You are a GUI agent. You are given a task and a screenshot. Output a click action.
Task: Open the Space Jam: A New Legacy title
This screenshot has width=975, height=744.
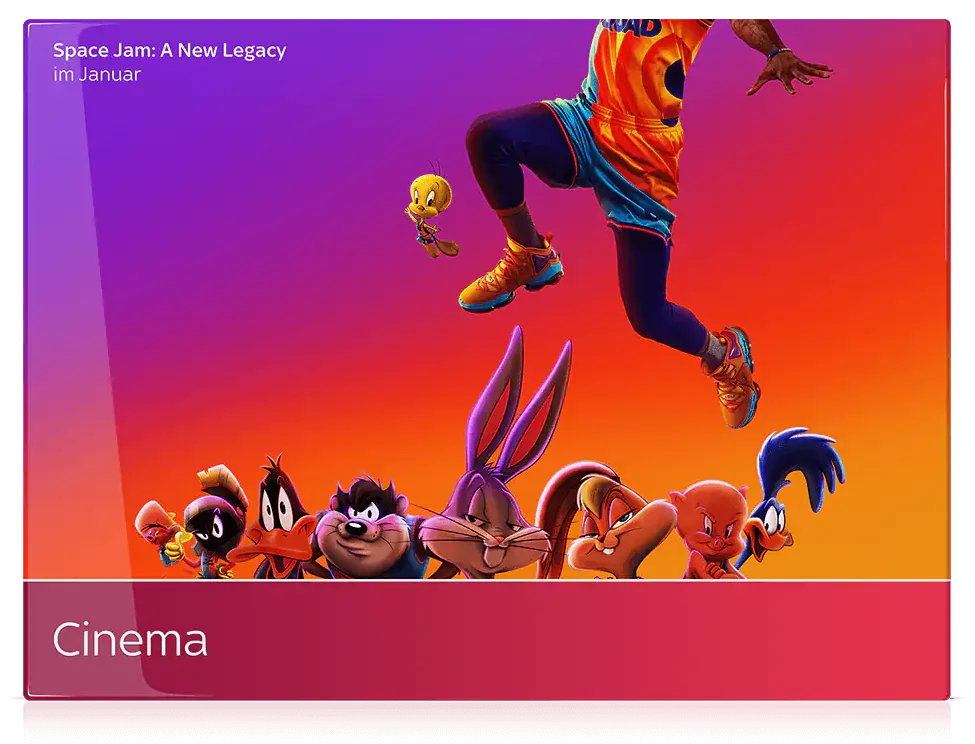pos(169,50)
